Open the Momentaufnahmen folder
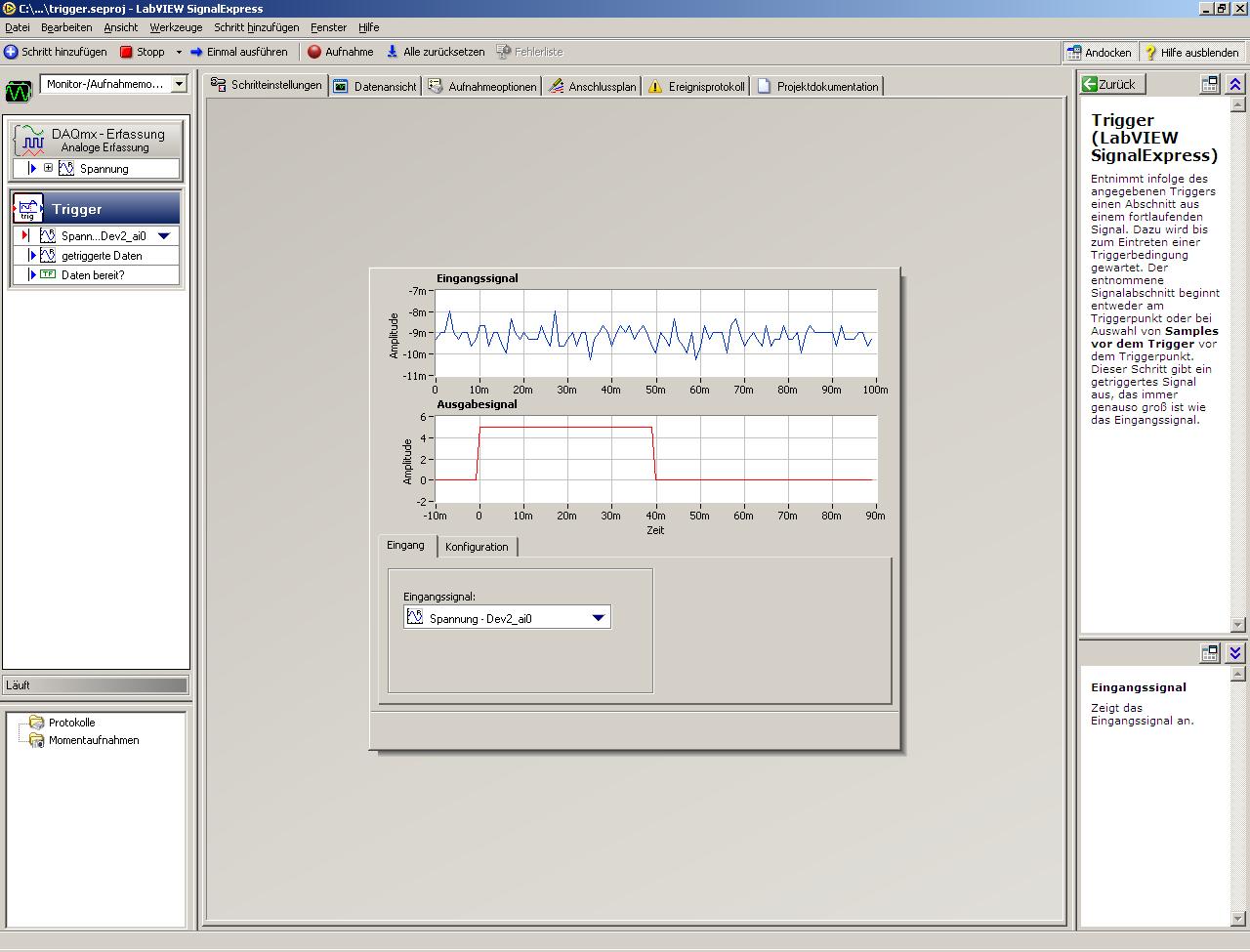The image size is (1250, 952). pyautogui.click(x=93, y=740)
